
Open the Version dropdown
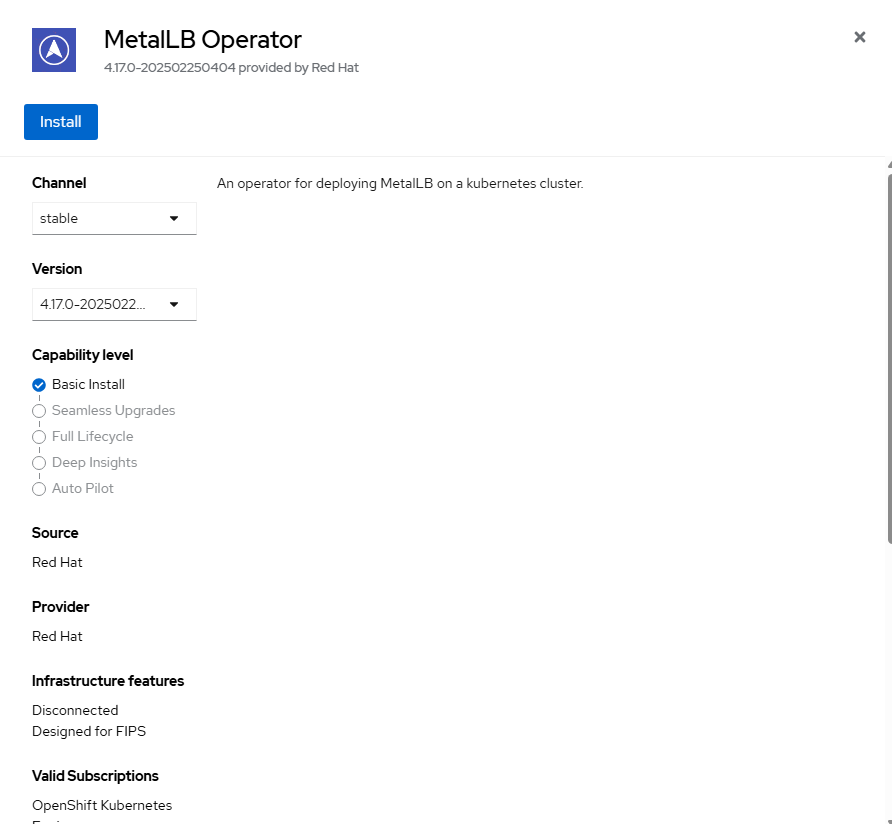[114, 304]
